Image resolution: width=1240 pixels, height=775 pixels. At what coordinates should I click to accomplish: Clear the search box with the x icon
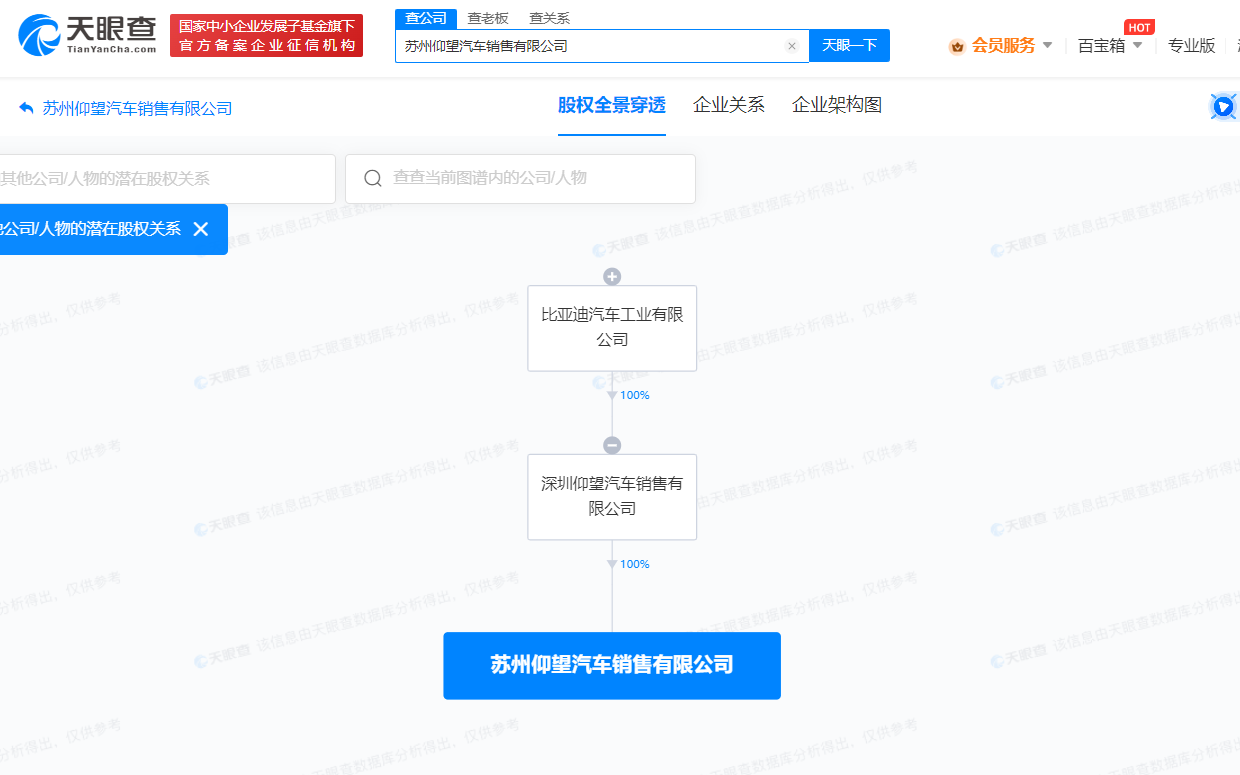[792, 46]
